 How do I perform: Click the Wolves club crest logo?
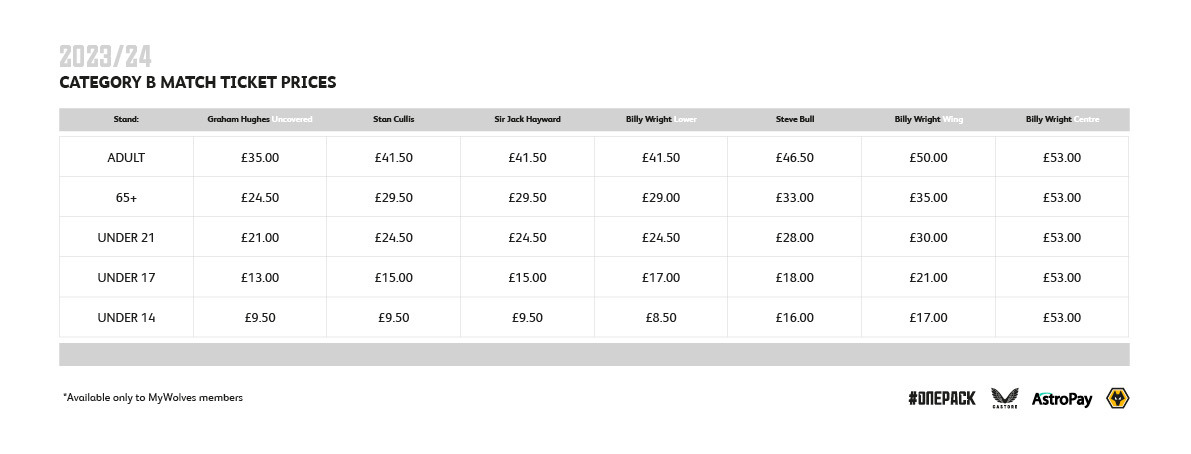[x=1117, y=398]
